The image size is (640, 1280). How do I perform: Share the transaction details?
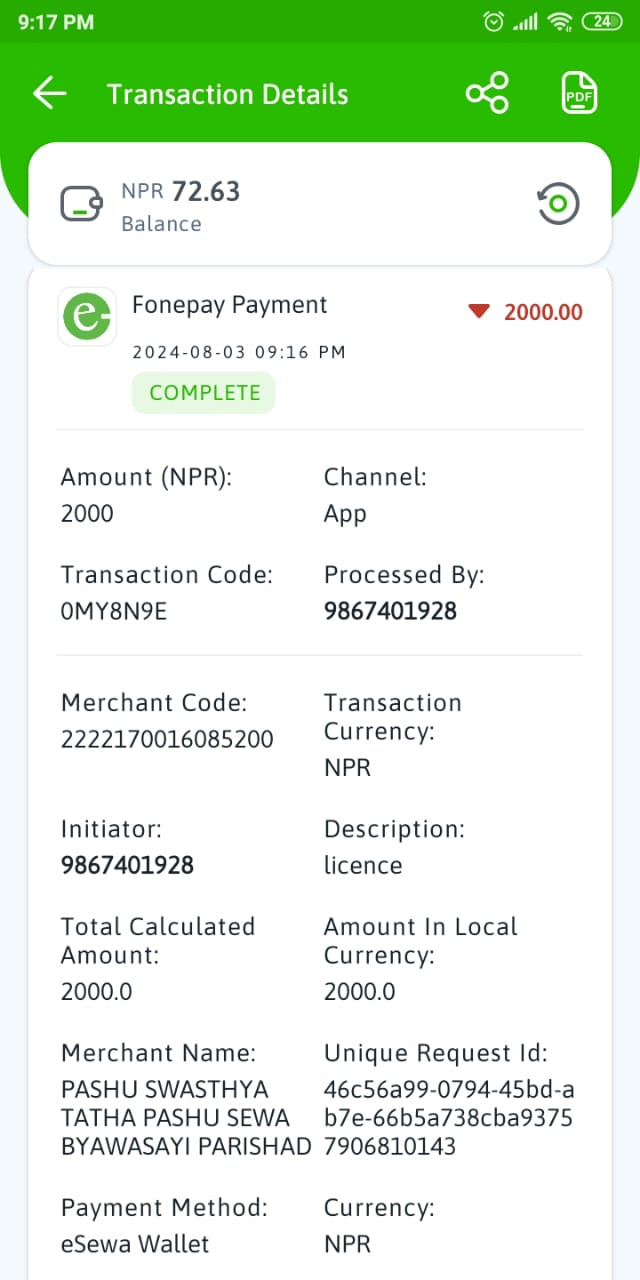coord(487,93)
